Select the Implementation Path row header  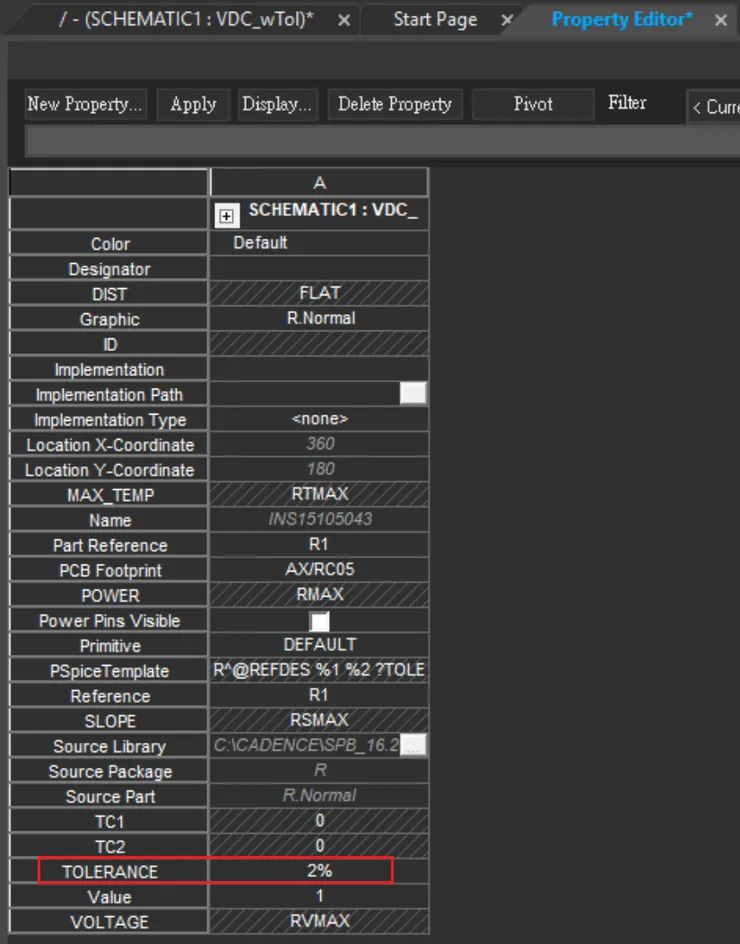[x=109, y=394]
